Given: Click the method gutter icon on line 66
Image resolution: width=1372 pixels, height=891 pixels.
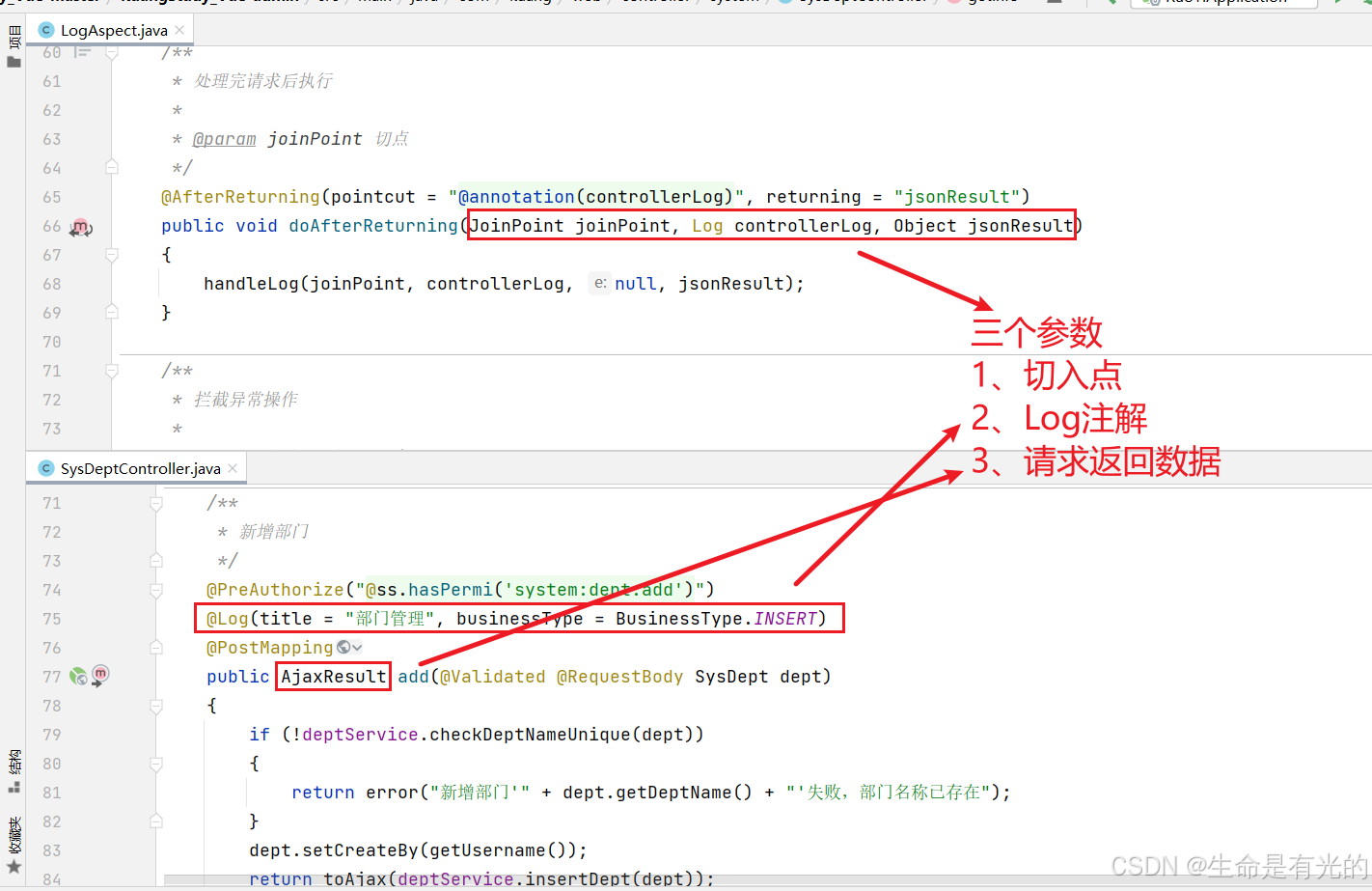Looking at the screenshot, I should (x=81, y=227).
